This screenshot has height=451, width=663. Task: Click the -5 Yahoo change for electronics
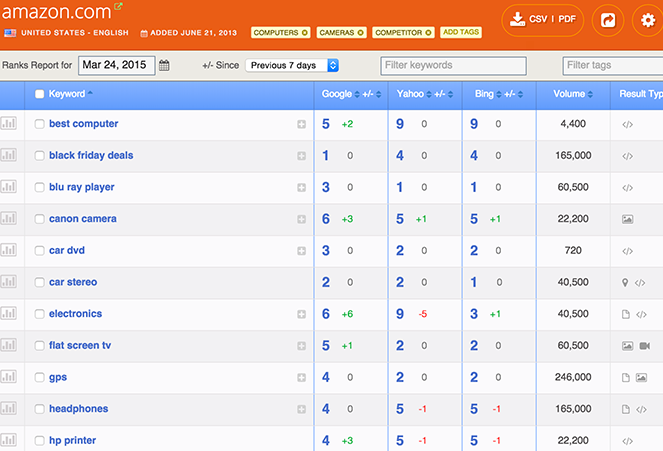pos(422,314)
